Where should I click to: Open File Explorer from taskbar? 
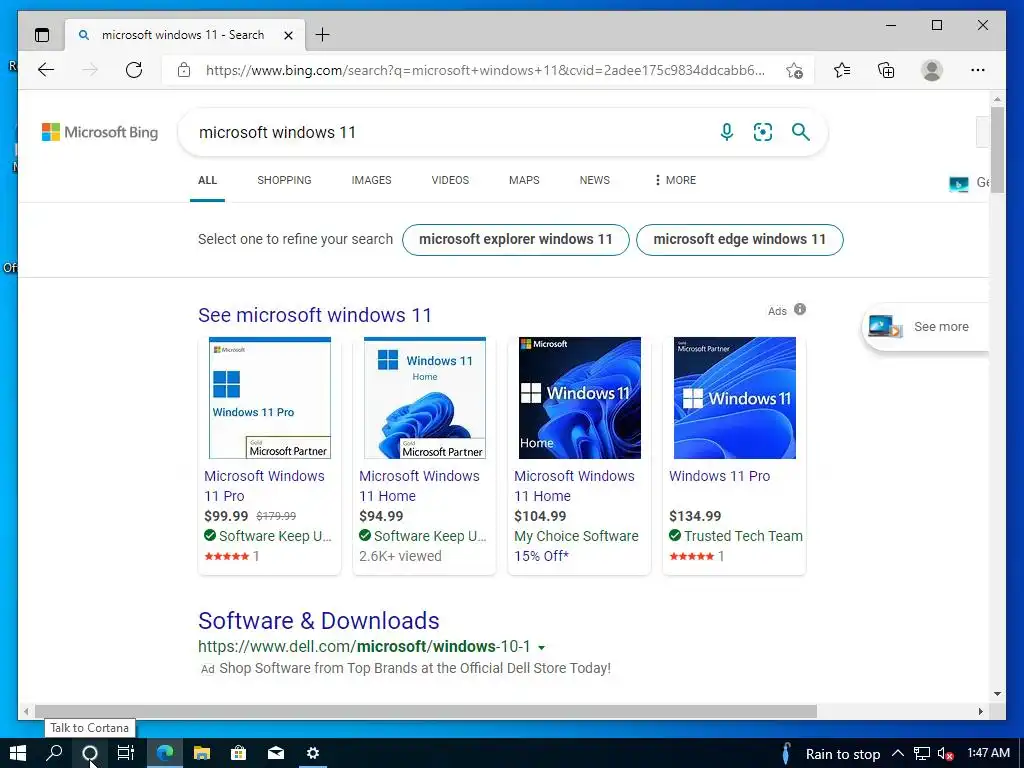tap(202, 753)
